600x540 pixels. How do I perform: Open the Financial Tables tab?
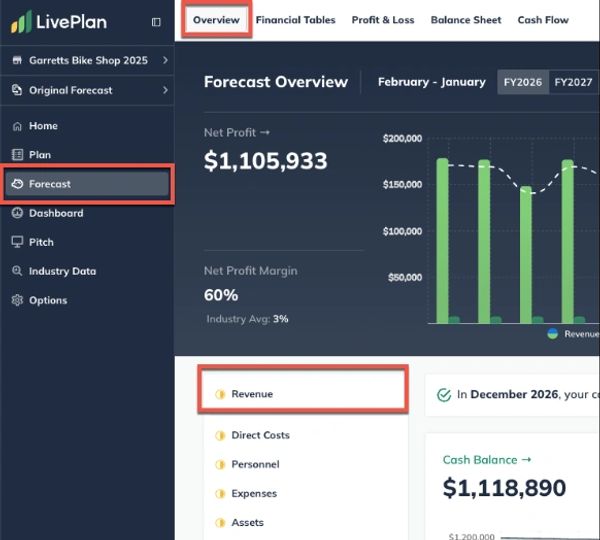click(x=295, y=20)
